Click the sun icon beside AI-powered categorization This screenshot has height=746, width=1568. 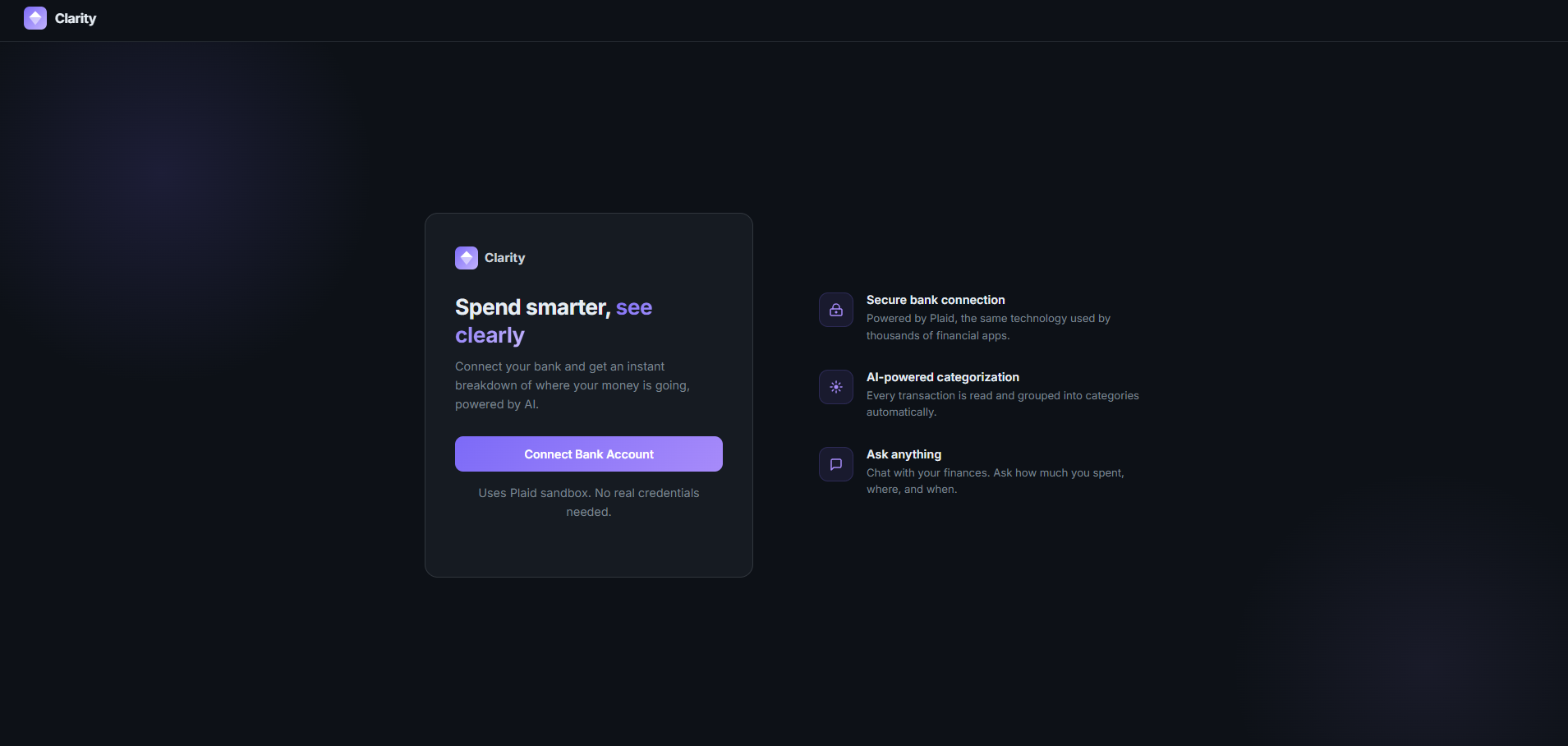pyautogui.click(x=836, y=387)
